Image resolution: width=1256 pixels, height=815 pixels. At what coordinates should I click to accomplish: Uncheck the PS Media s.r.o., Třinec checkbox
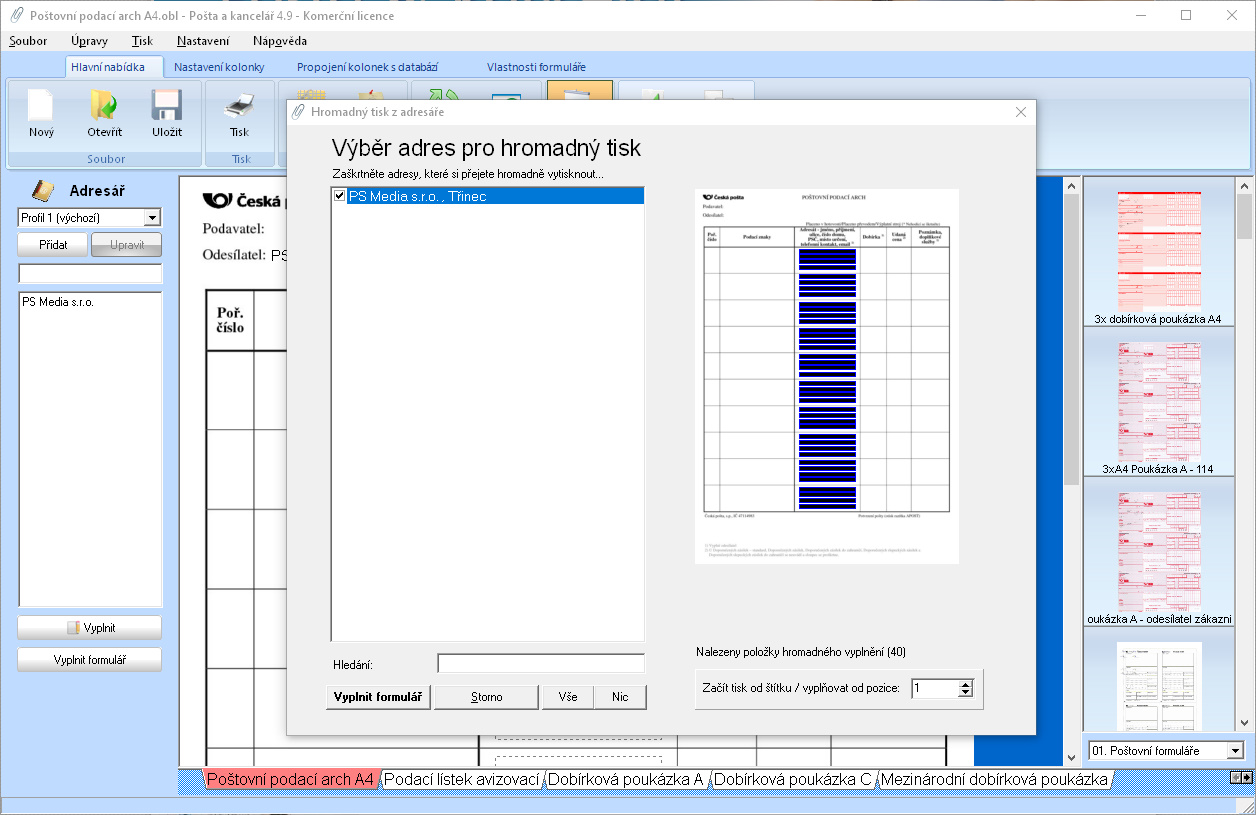pyautogui.click(x=340, y=197)
